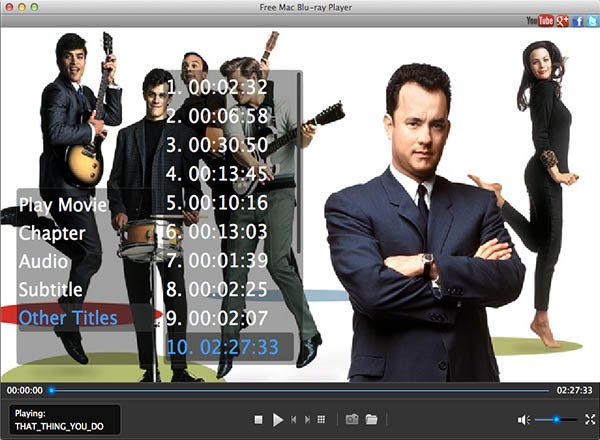This screenshot has width=600, height=440.
Task: Open the YouTube link icon
Action: [x=540, y=21]
